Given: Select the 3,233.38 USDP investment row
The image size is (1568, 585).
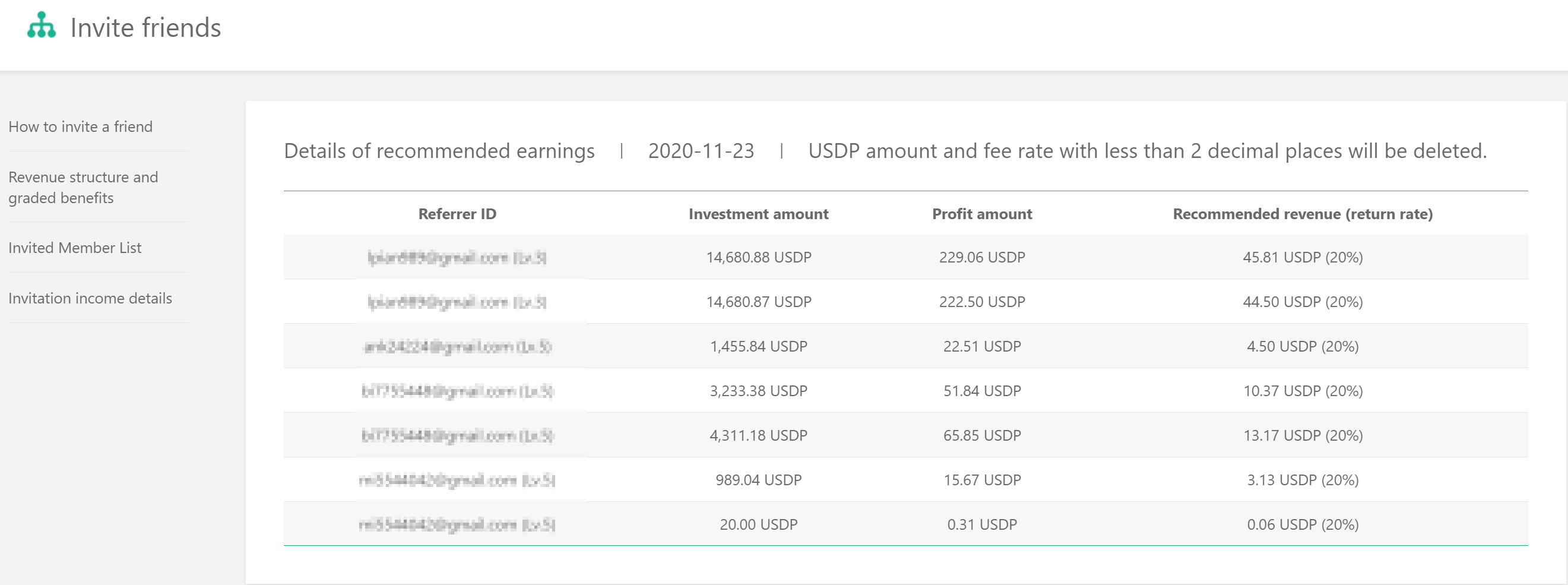Looking at the screenshot, I should click(x=758, y=391).
